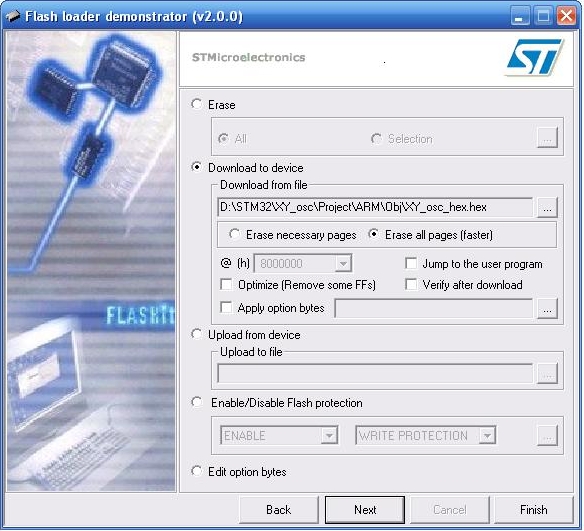This screenshot has width=584, height=531.
Task: Click browse button for Upload to file
Action: pos(547,373)
